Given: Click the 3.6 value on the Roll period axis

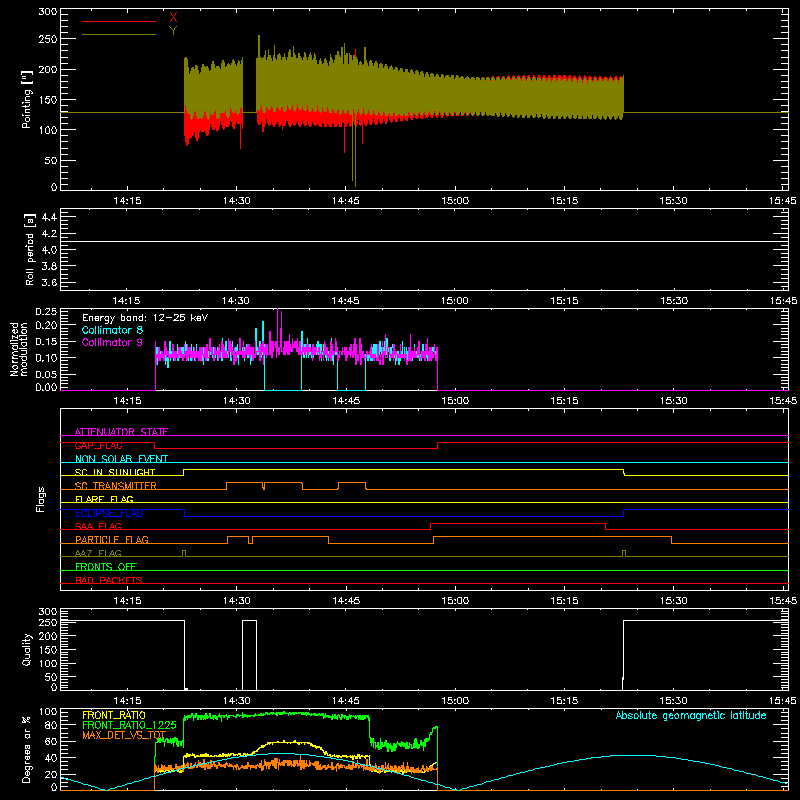Looking at the screenshot, I should pyautogui.click(x=49, y=282).
